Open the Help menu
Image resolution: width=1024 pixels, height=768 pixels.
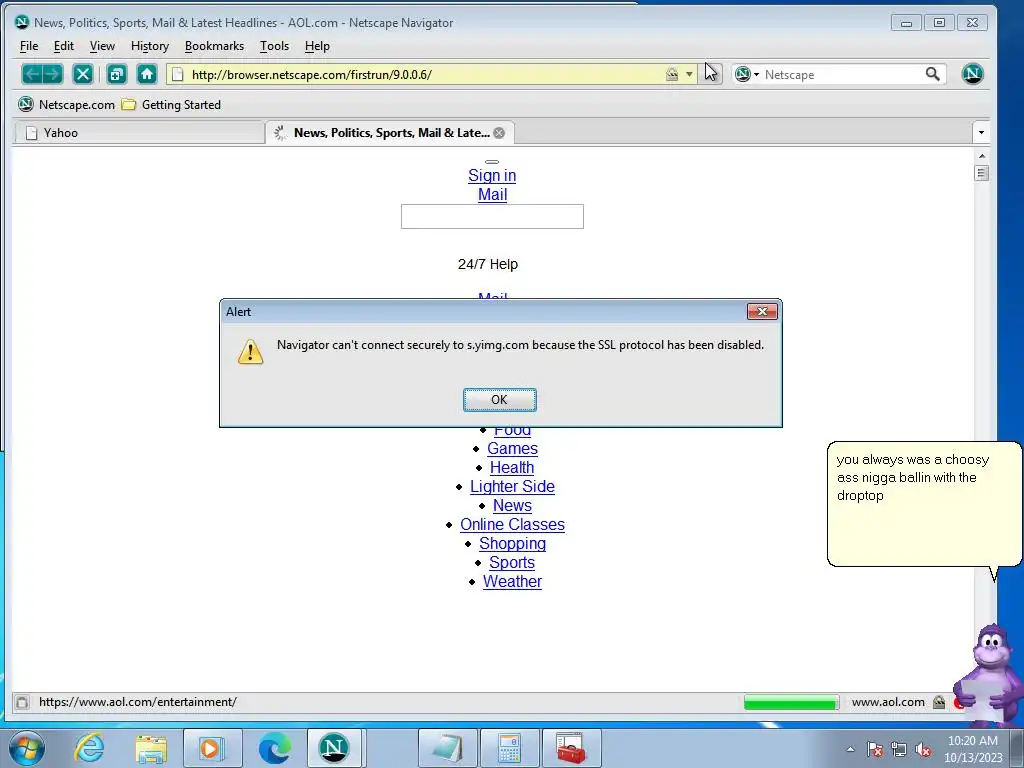coord(317,46)
